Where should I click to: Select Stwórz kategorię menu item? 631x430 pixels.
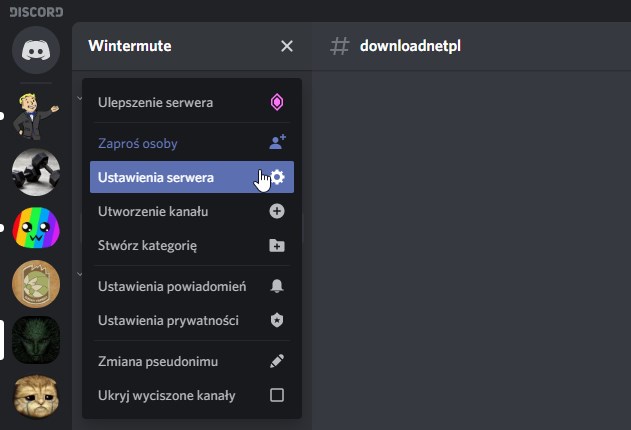(x=192, y=245)
